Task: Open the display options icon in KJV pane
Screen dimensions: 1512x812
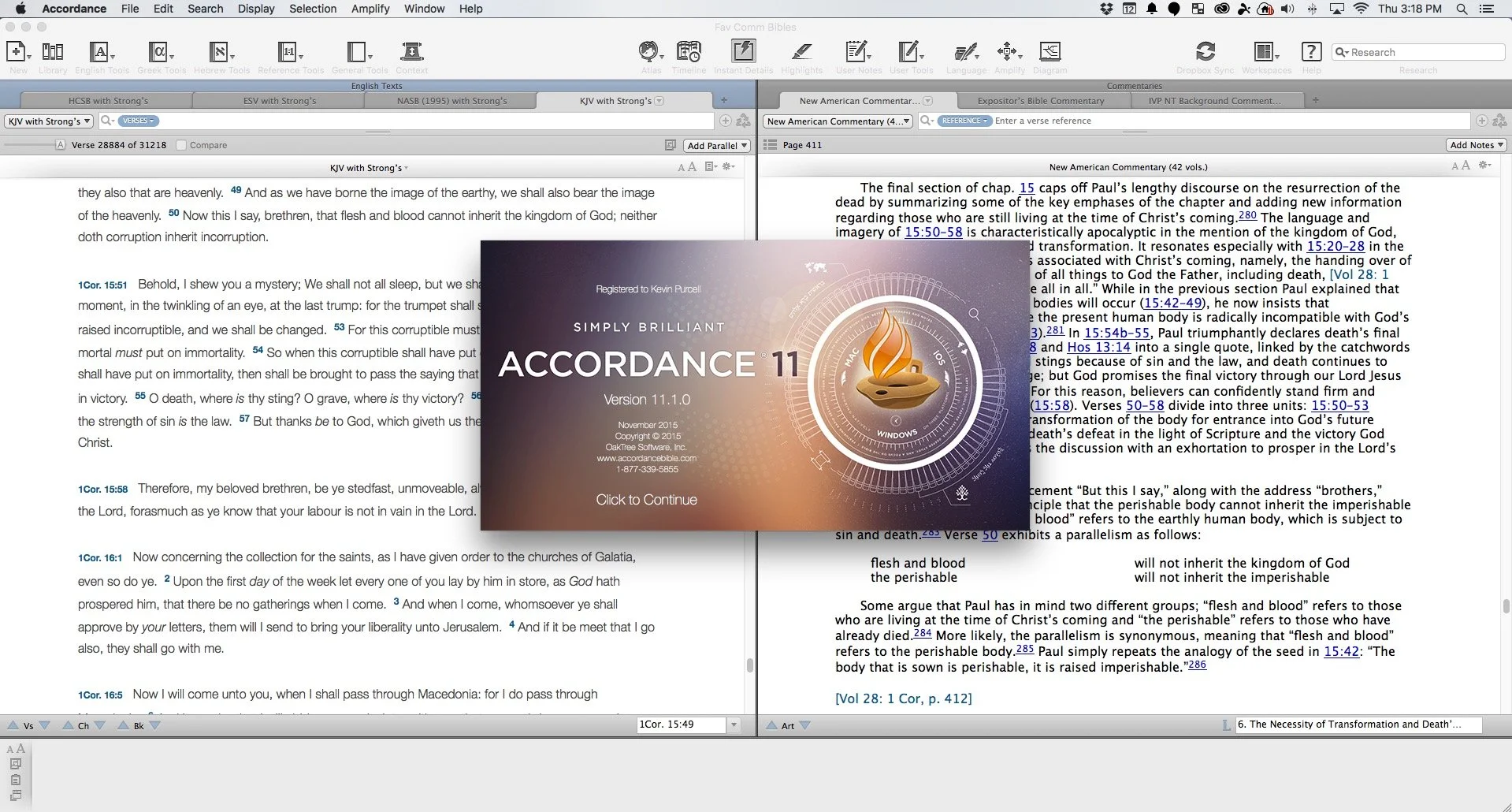Action: [x=711, y=166]
